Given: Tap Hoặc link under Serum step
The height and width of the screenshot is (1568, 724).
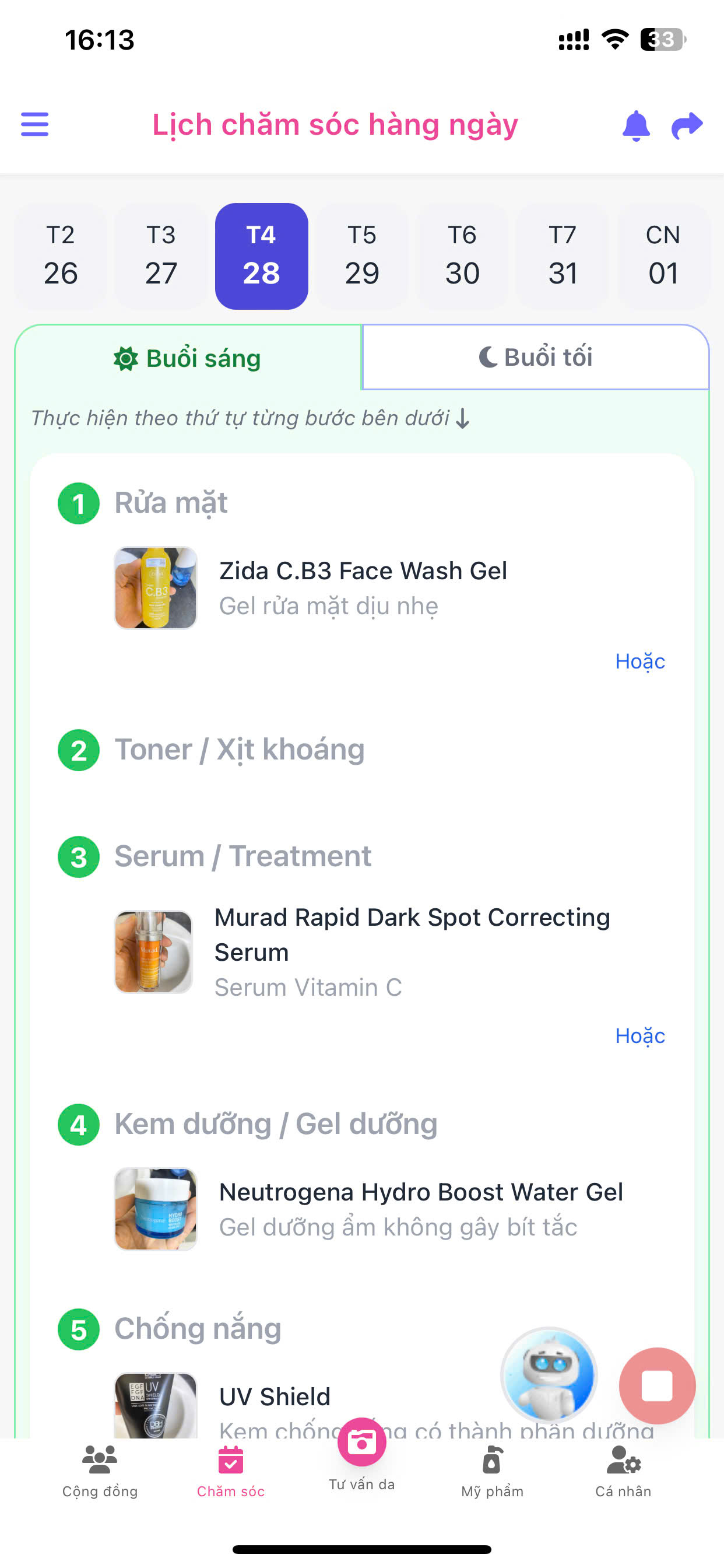Looking at the screenshot, I should pos(640,1035).
